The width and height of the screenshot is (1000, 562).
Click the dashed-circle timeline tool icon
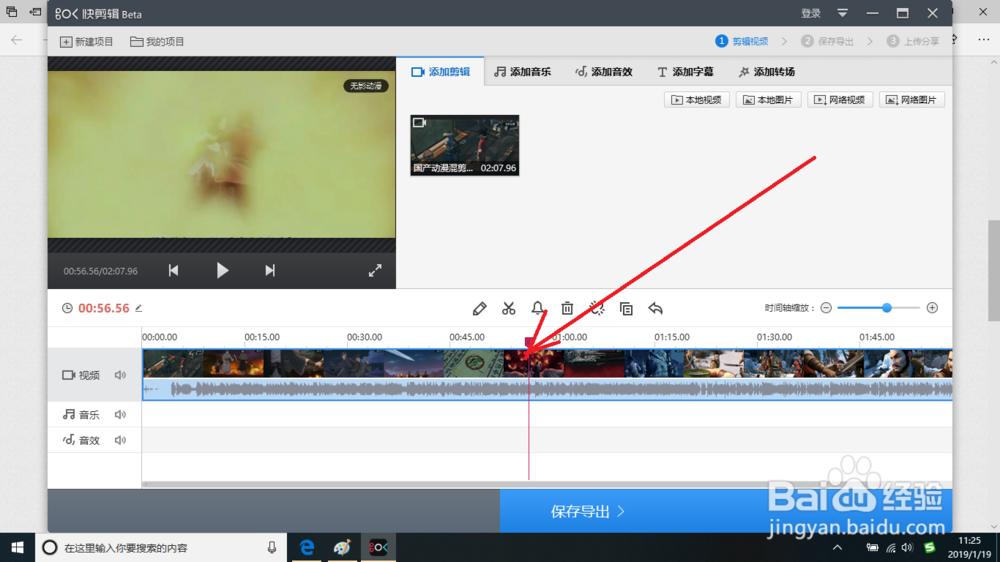pyautogui.click(x=597, y=309)
